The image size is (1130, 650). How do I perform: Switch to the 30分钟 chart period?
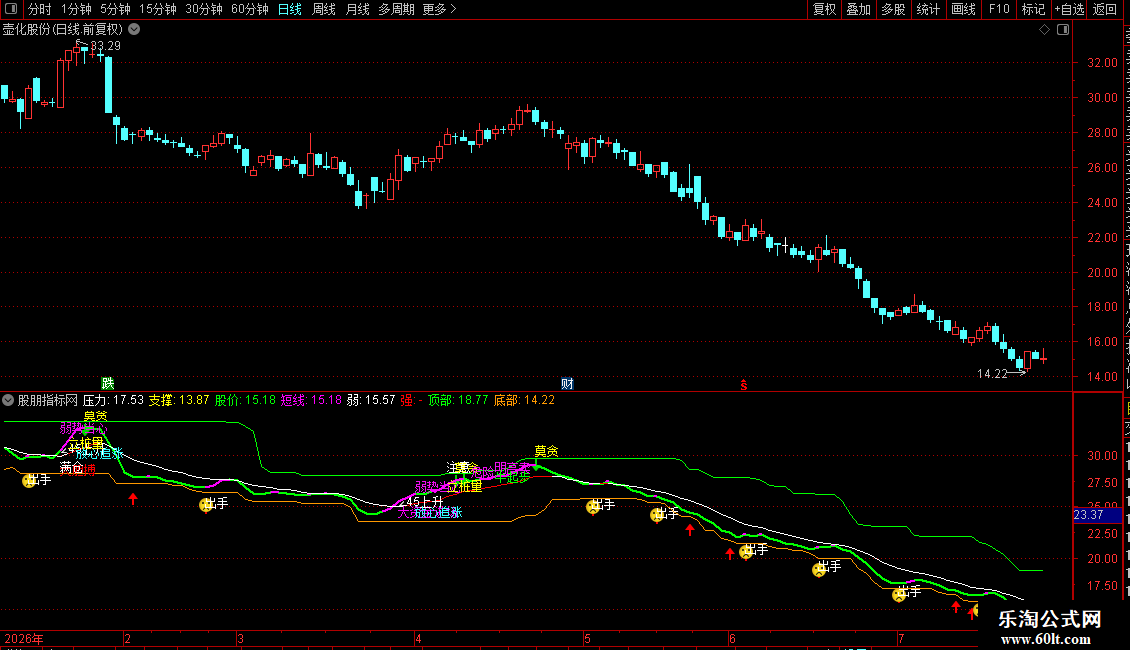pyautogui.click(x=204, y=9)
